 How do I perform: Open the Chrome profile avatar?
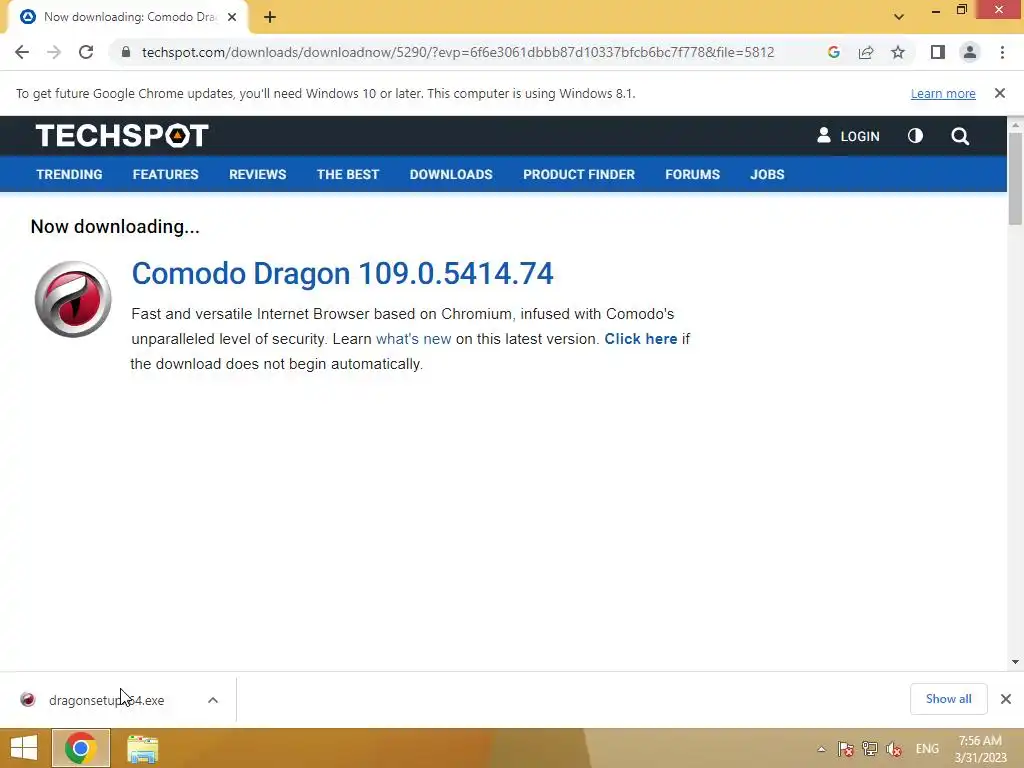coord(970,52)
